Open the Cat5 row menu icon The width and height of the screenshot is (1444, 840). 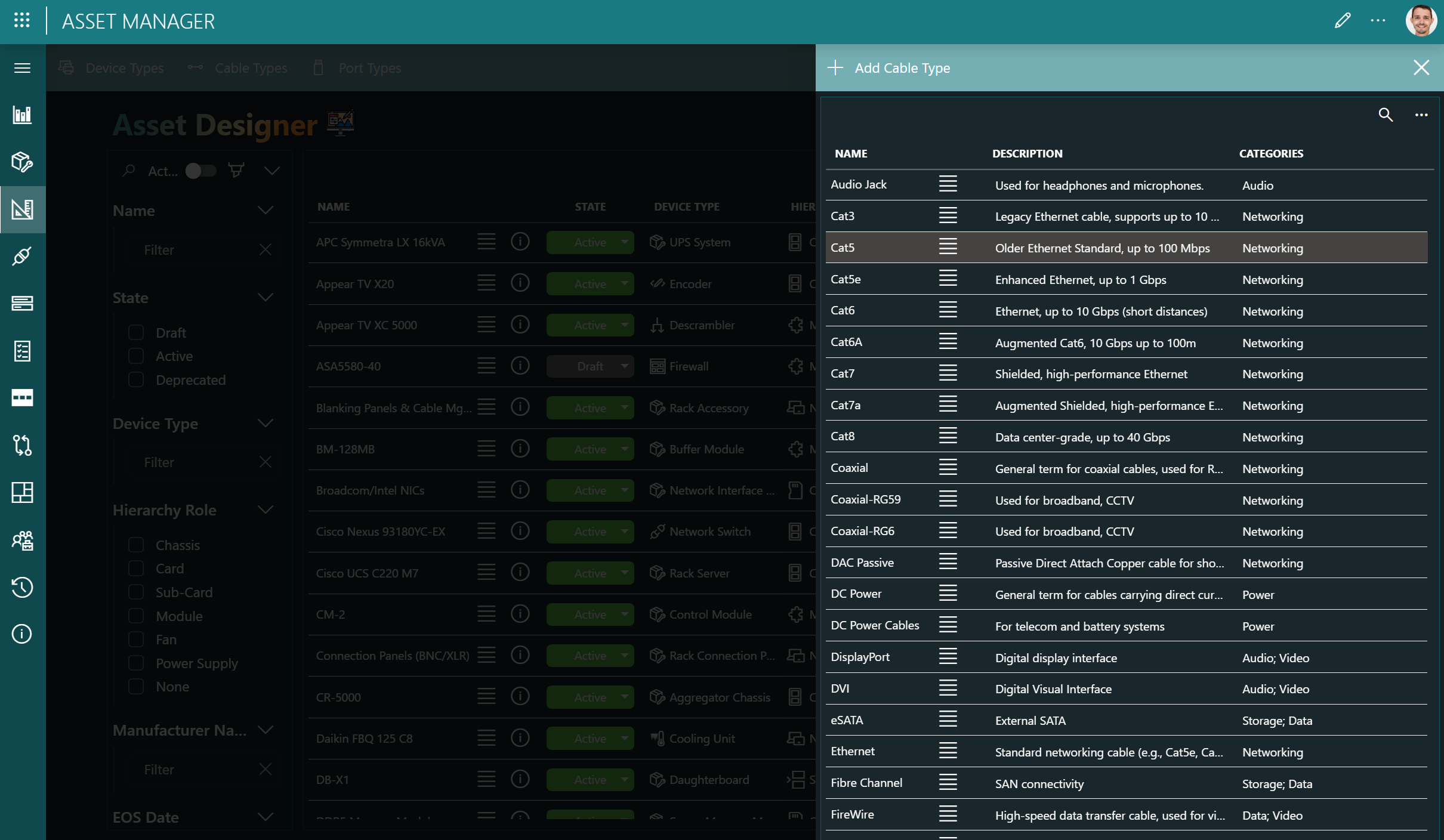tap(948, 247)
